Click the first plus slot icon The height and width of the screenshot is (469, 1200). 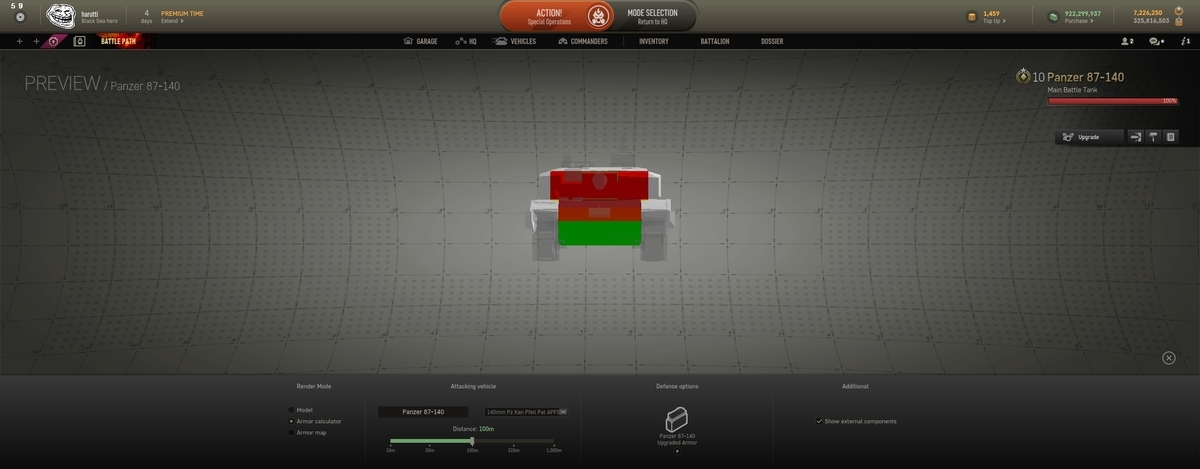(x=19, y=41)
